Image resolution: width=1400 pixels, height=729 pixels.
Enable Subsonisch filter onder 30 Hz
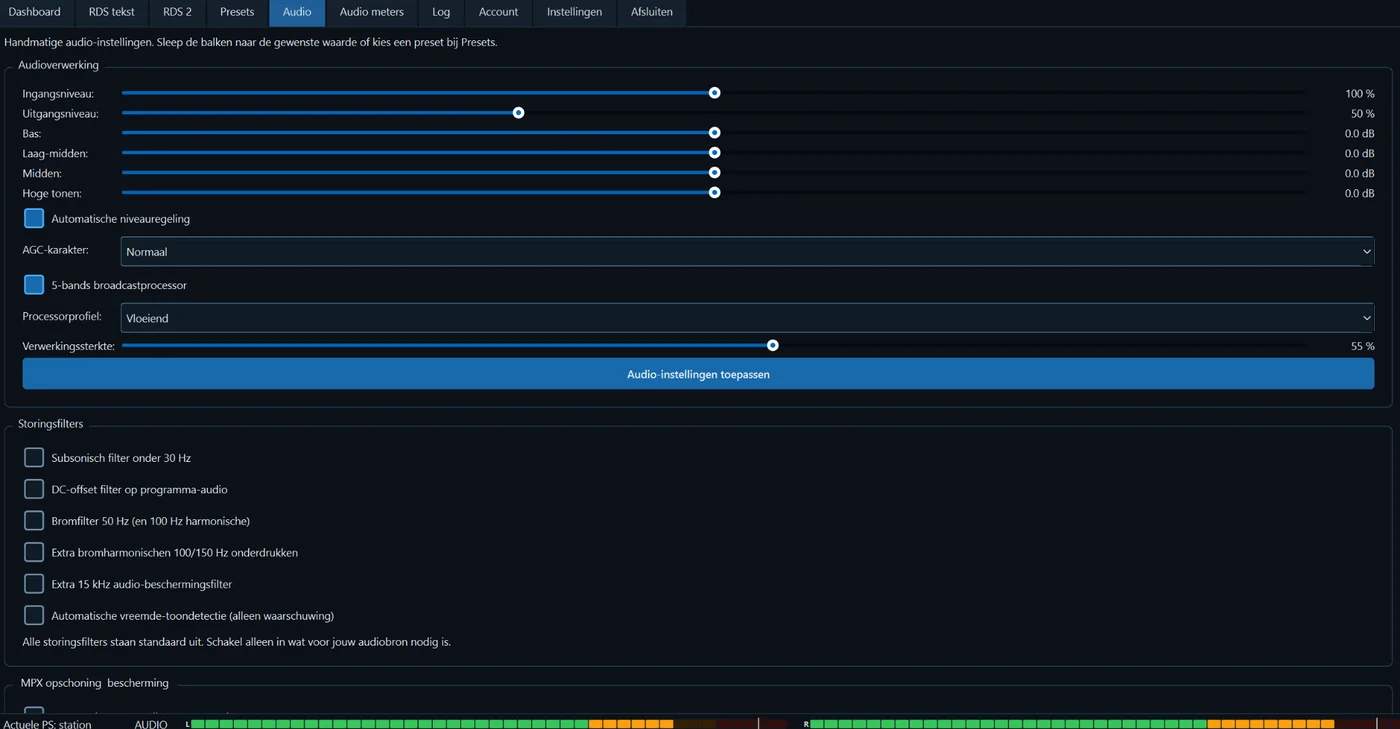click(x=34, y=457)
